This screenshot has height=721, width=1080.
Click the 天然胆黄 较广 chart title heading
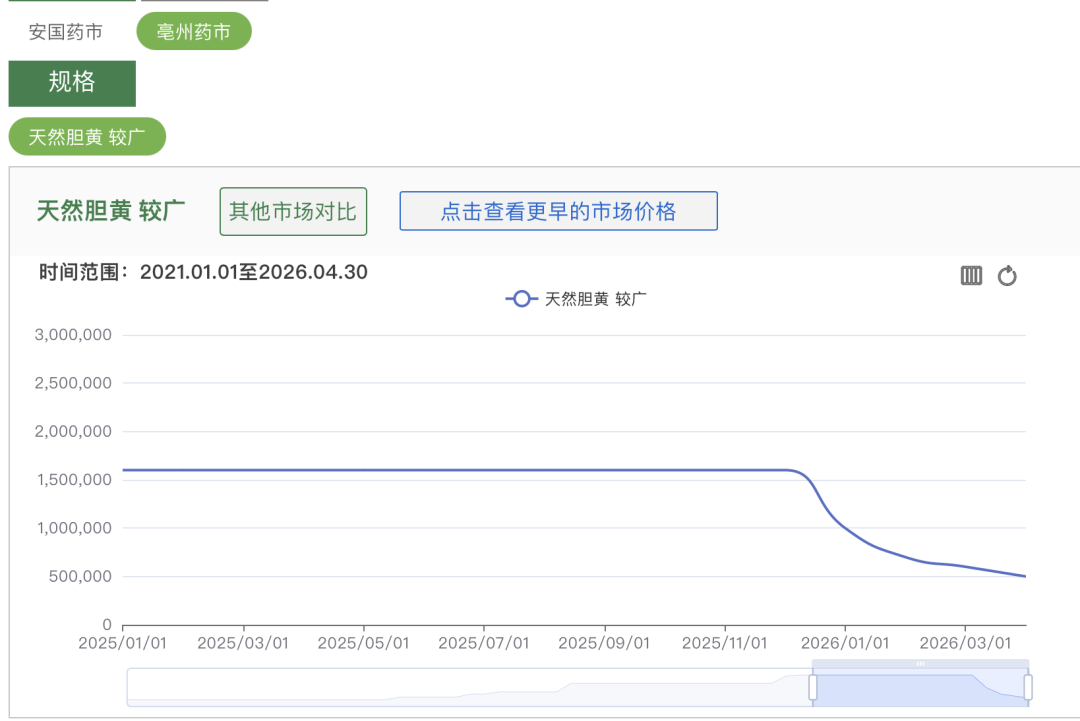tap(111, 212)
